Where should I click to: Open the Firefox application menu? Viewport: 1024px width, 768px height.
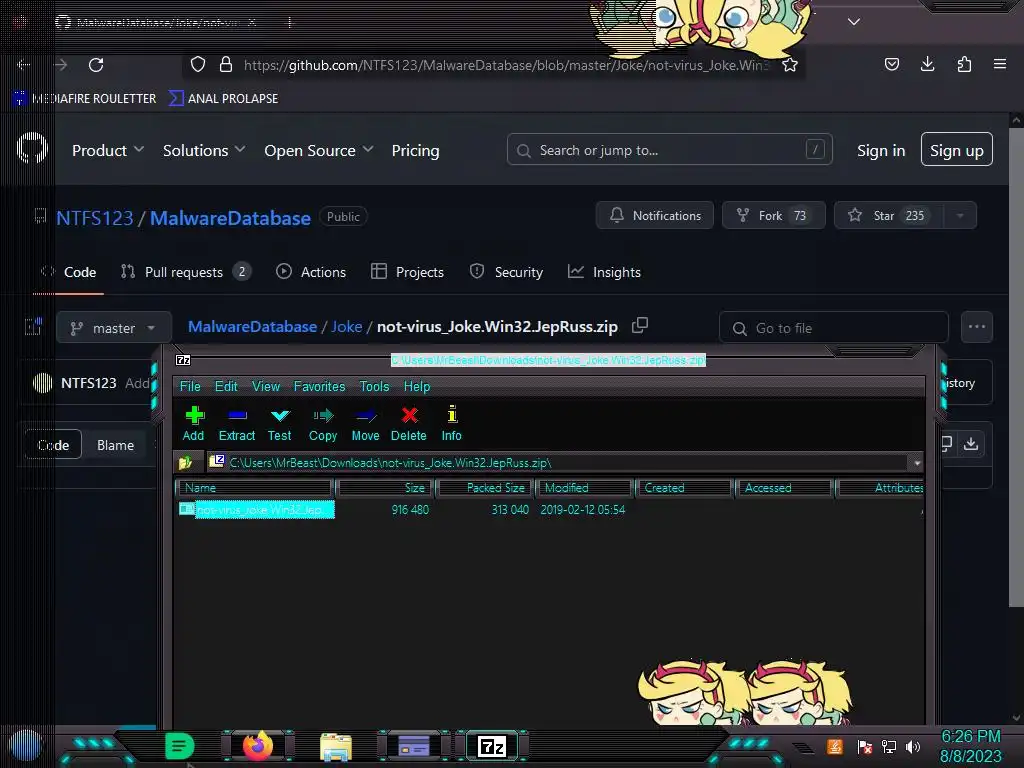[1000, 64]
